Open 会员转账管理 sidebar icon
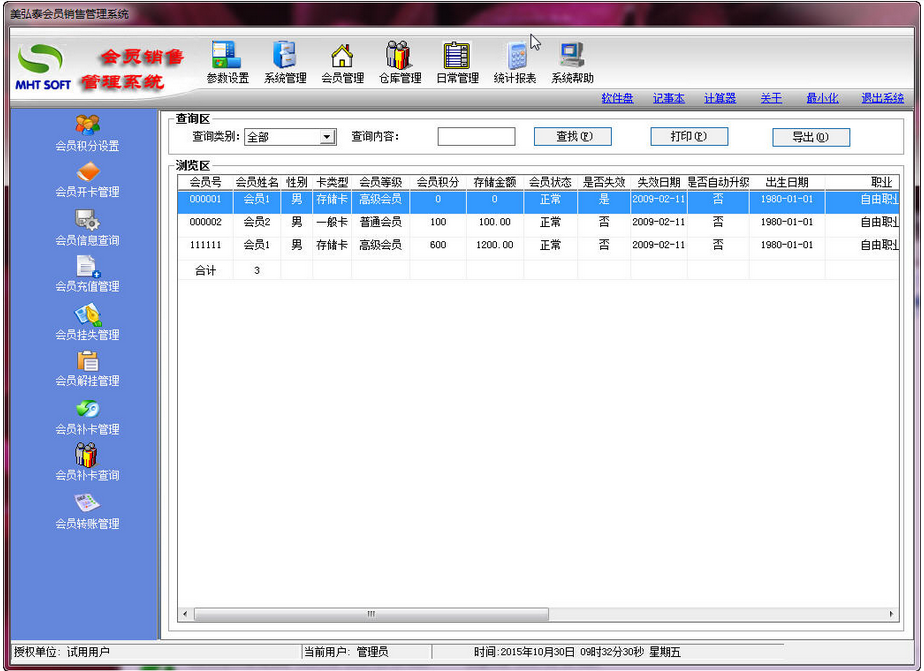The height and width of the screenshot is (671, 924). point(87,511)
